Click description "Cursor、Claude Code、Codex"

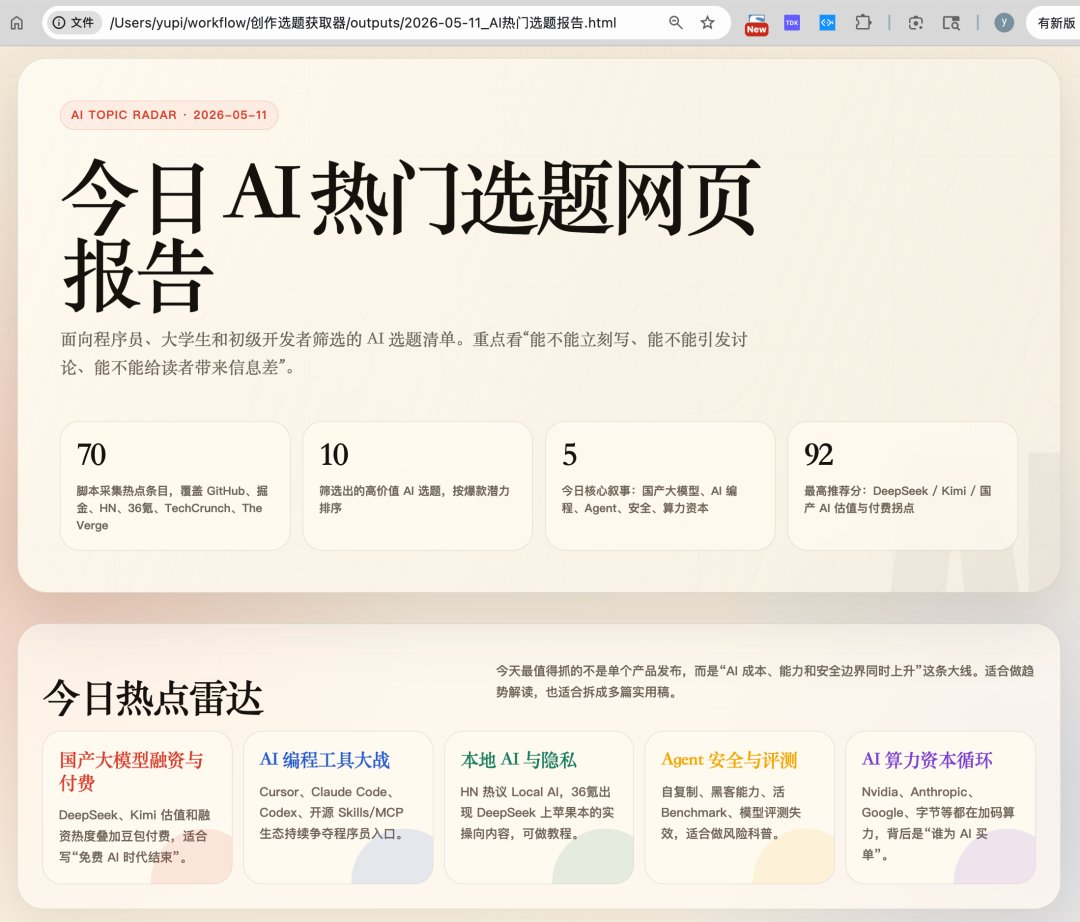click(x=332, y=813)
